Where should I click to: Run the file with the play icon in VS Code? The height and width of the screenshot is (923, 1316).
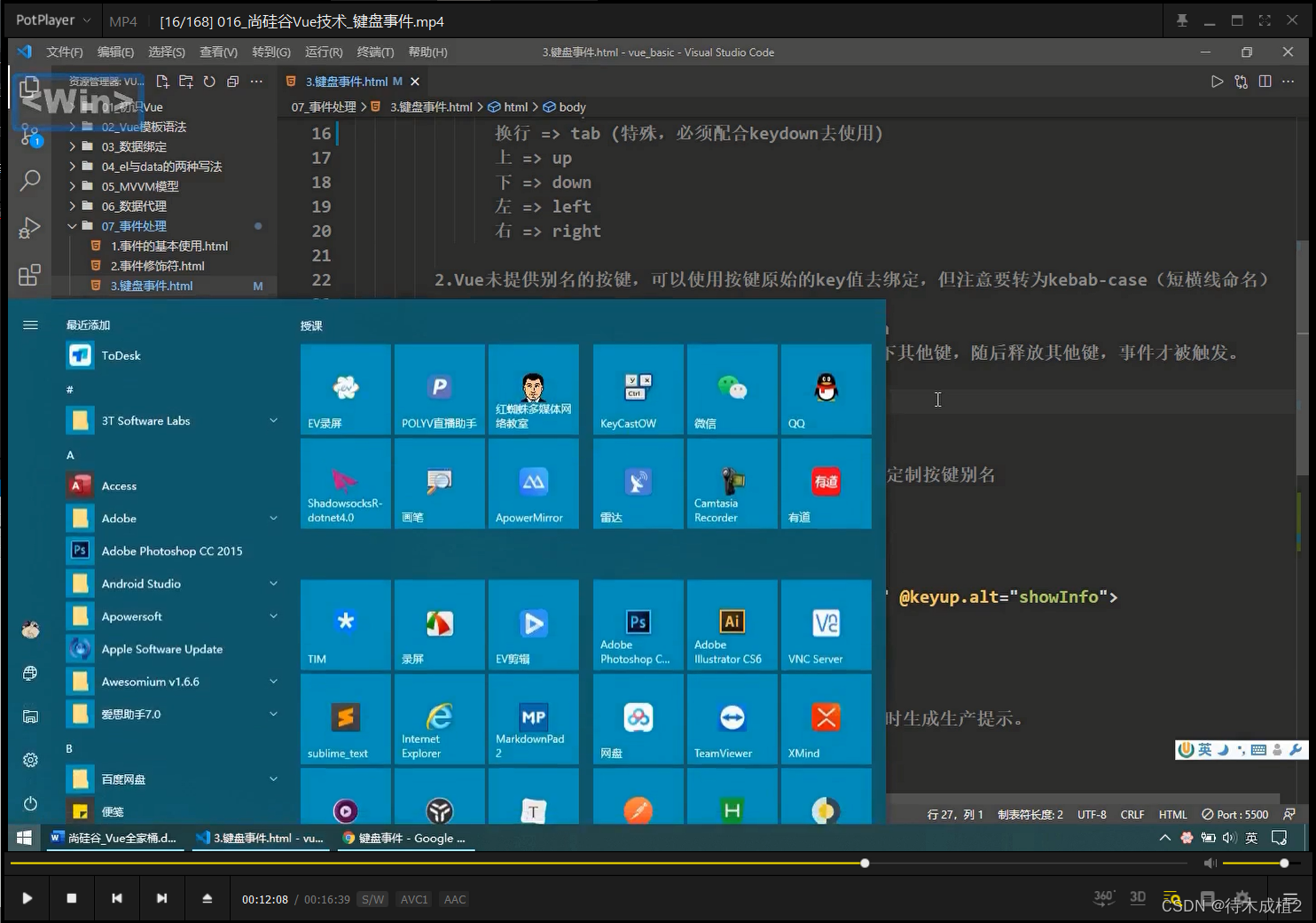[x=1218, y=82]
